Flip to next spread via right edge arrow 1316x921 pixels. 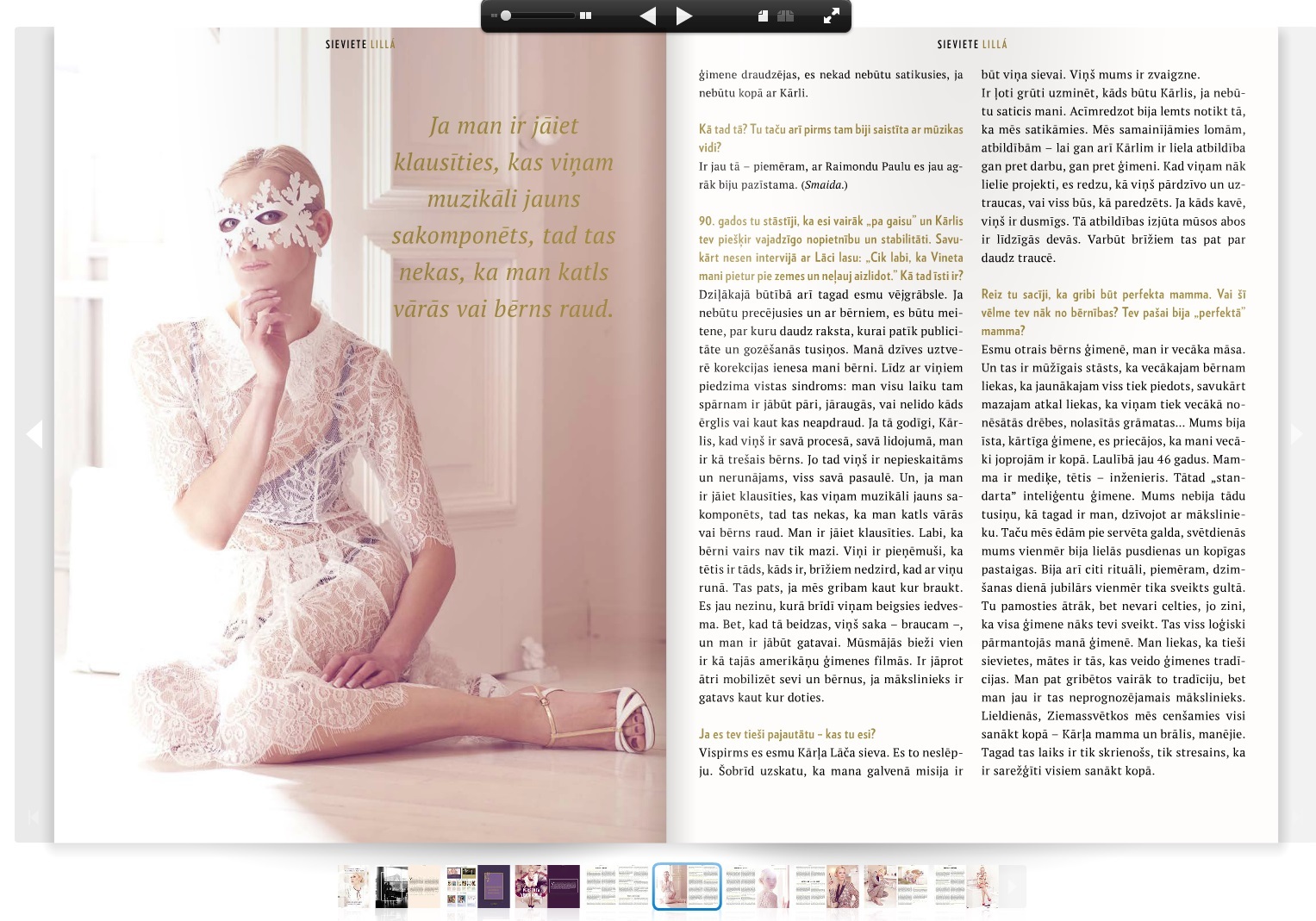[x=1295, y=433]
